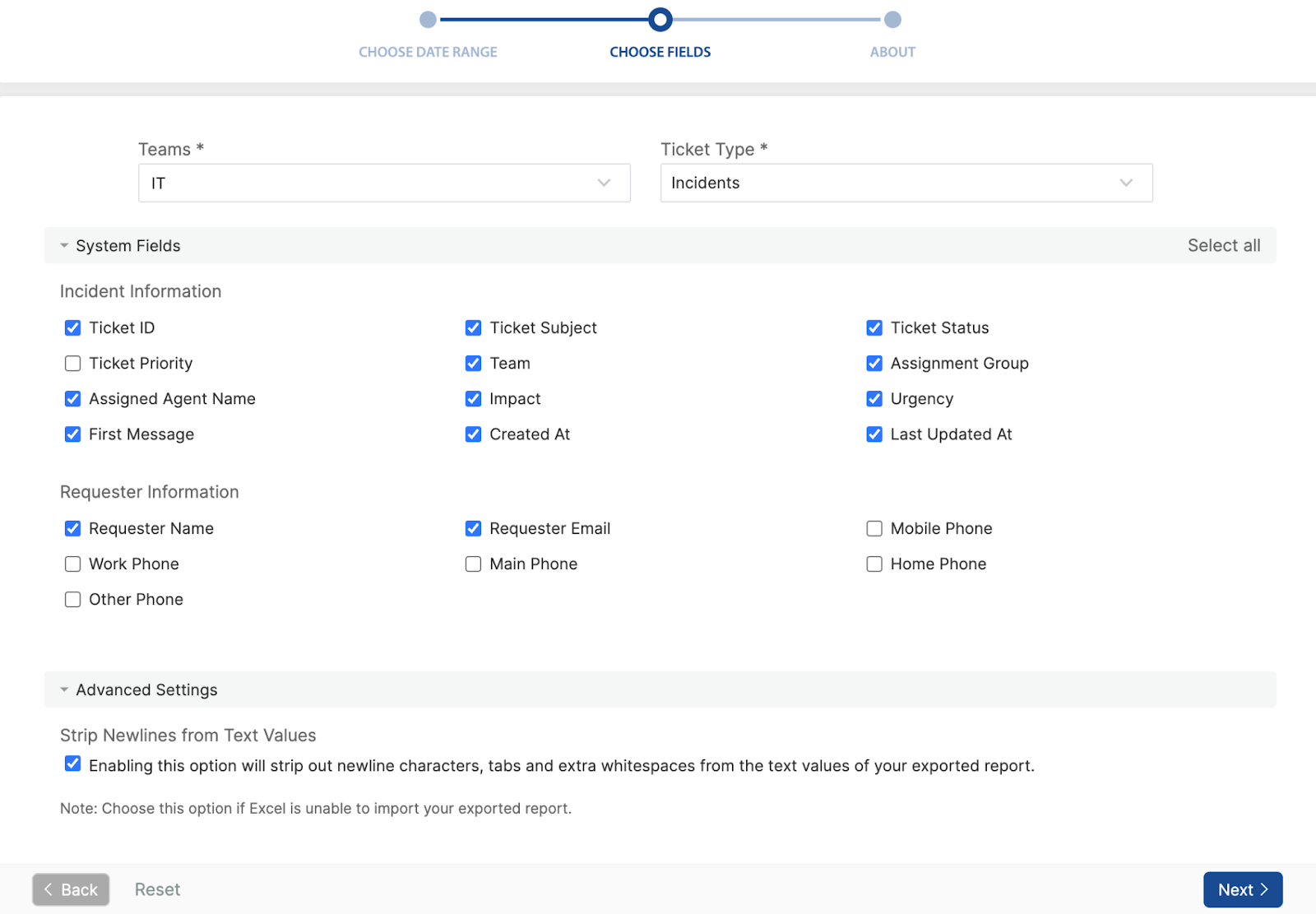Uncheck the Requester Name checkbox

click(72, 528)
